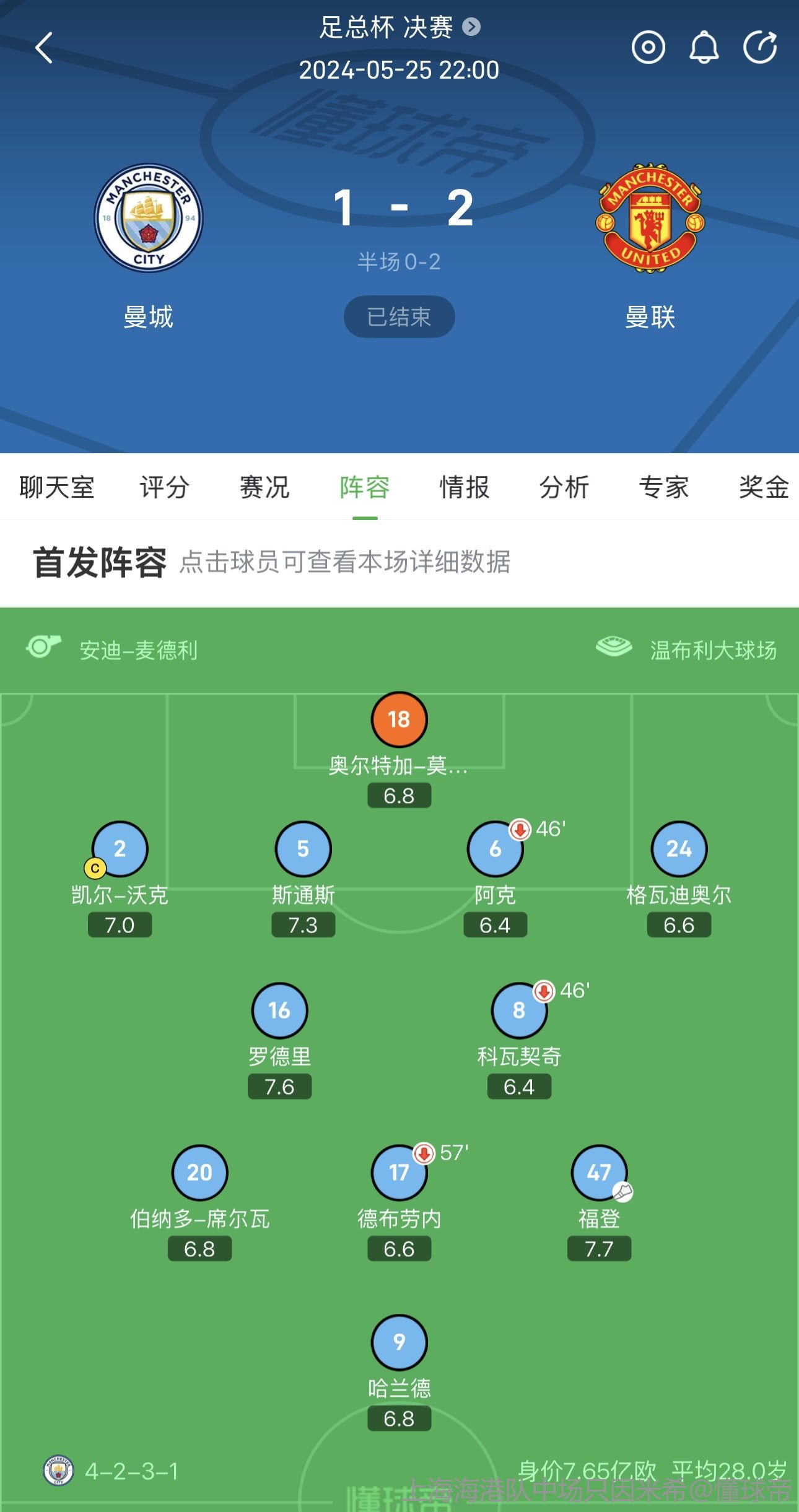Switch to 聊天室 tab

click(x=56, y=487)
